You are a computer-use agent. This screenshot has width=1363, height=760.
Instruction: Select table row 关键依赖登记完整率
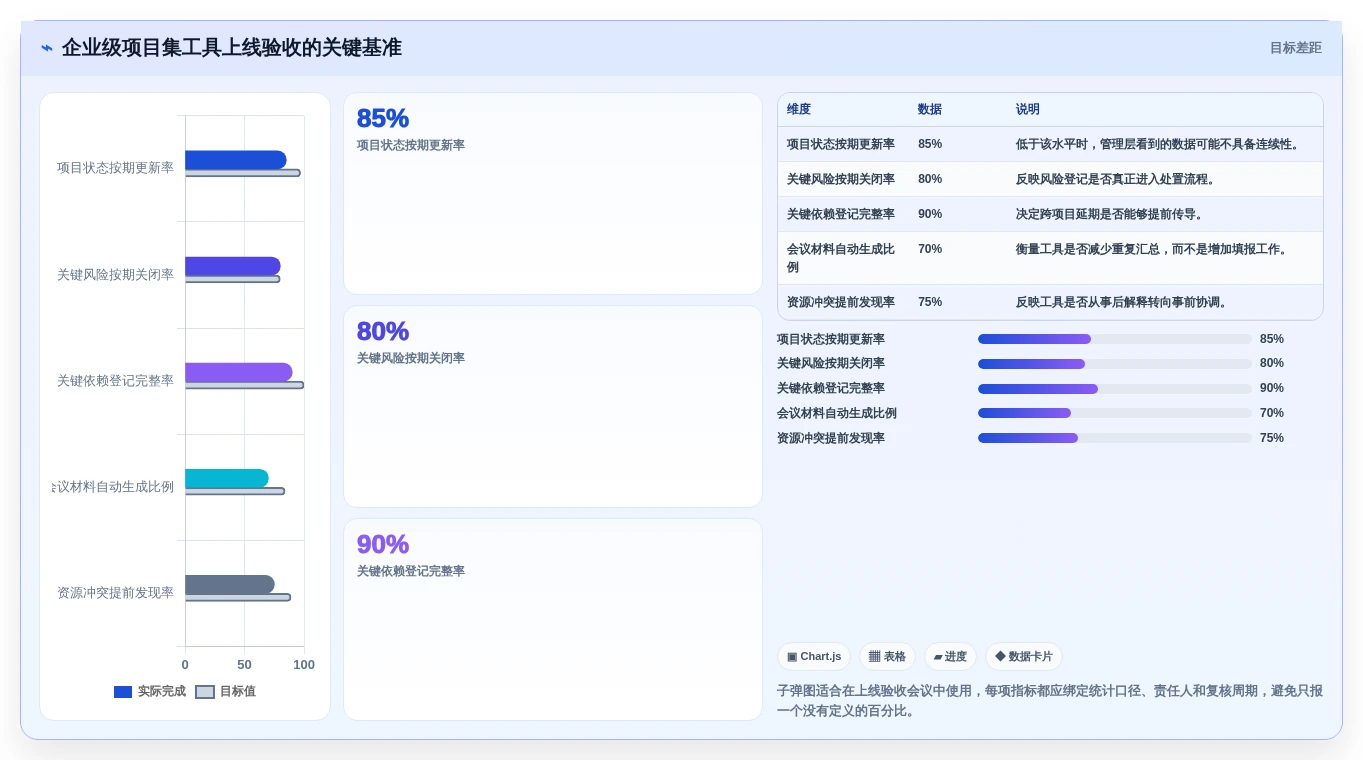tap(1050, 214)
